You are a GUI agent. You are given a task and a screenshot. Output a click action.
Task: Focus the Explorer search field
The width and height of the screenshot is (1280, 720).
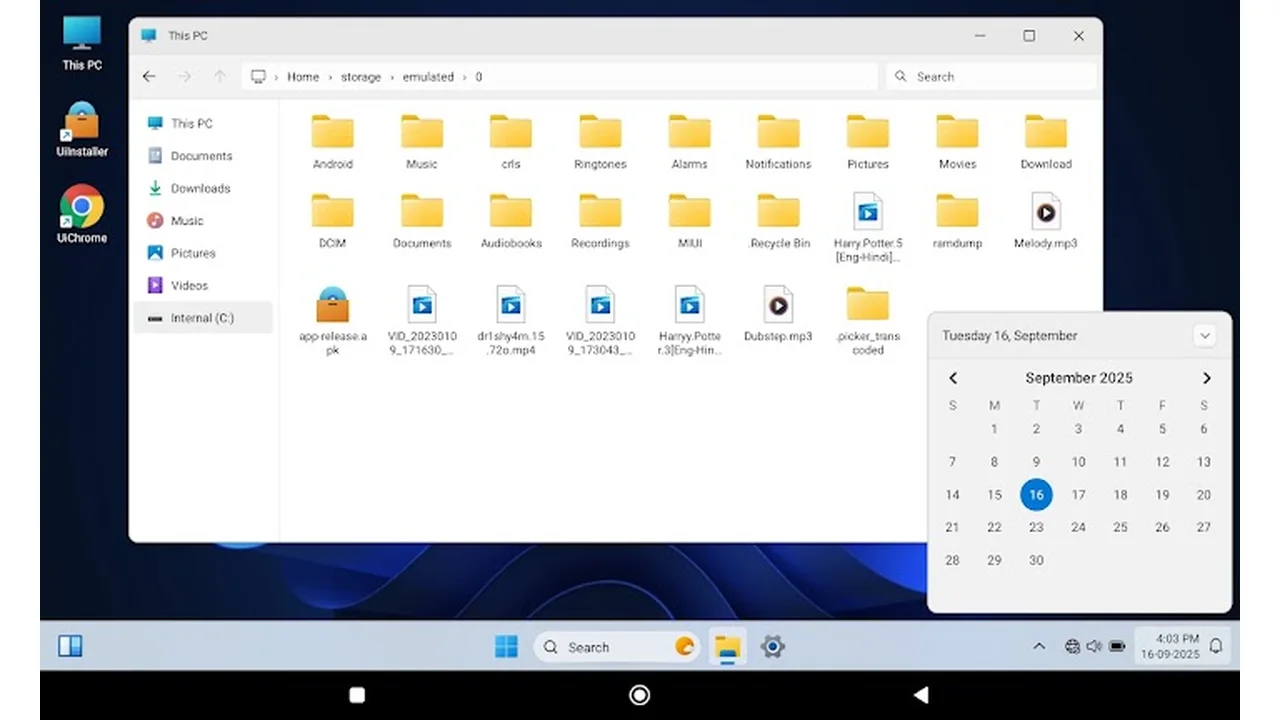[x=991, y=76]
